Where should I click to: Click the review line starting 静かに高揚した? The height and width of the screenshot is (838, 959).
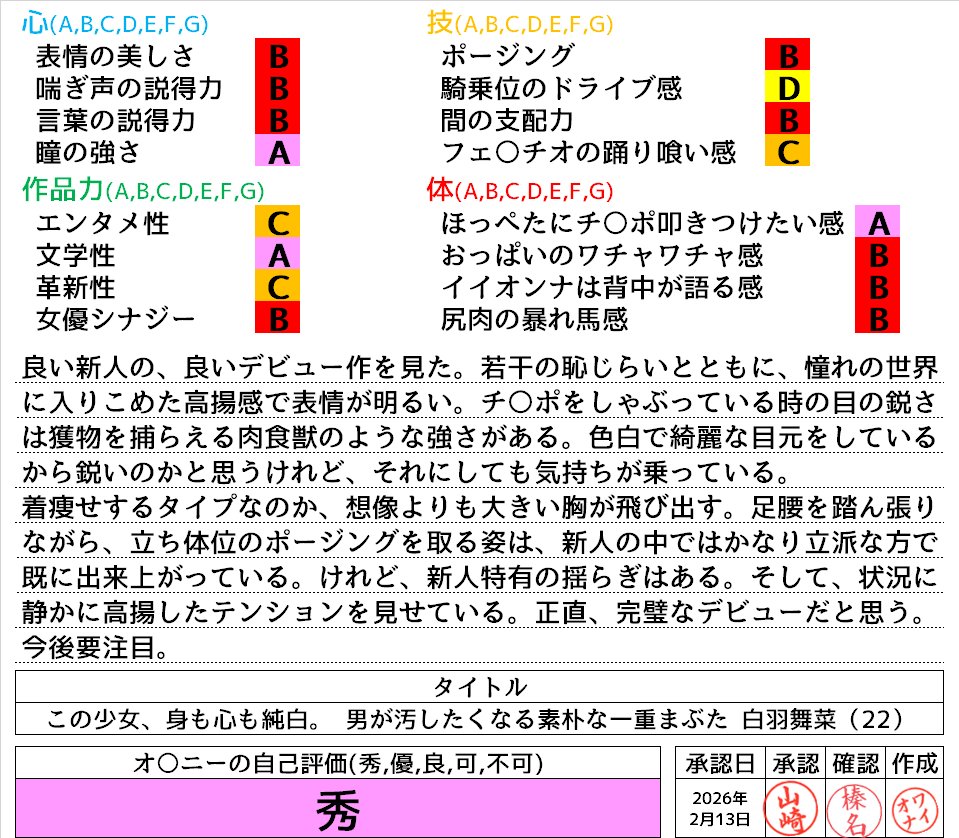coord(475,612)
